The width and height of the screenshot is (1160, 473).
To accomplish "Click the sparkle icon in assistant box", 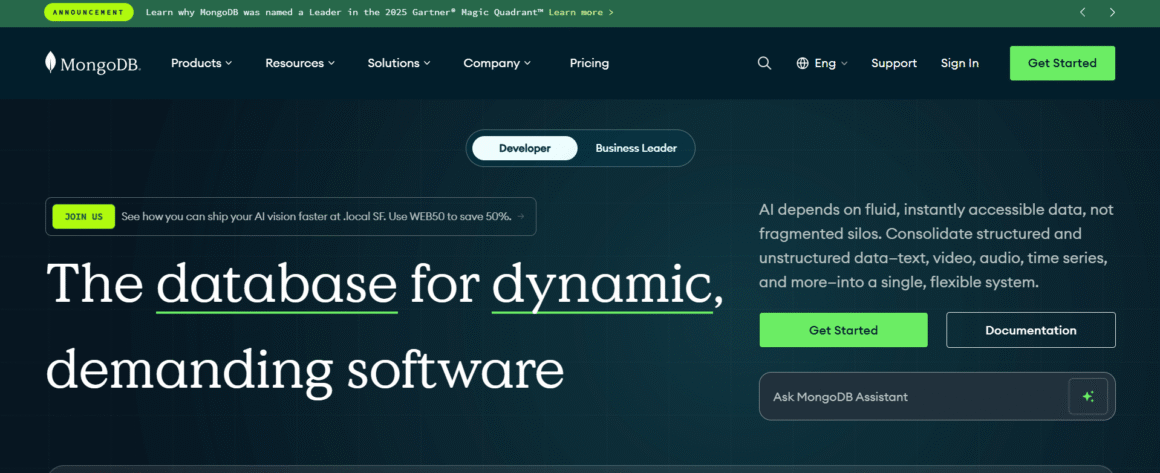I will (x=1088, y=397).
